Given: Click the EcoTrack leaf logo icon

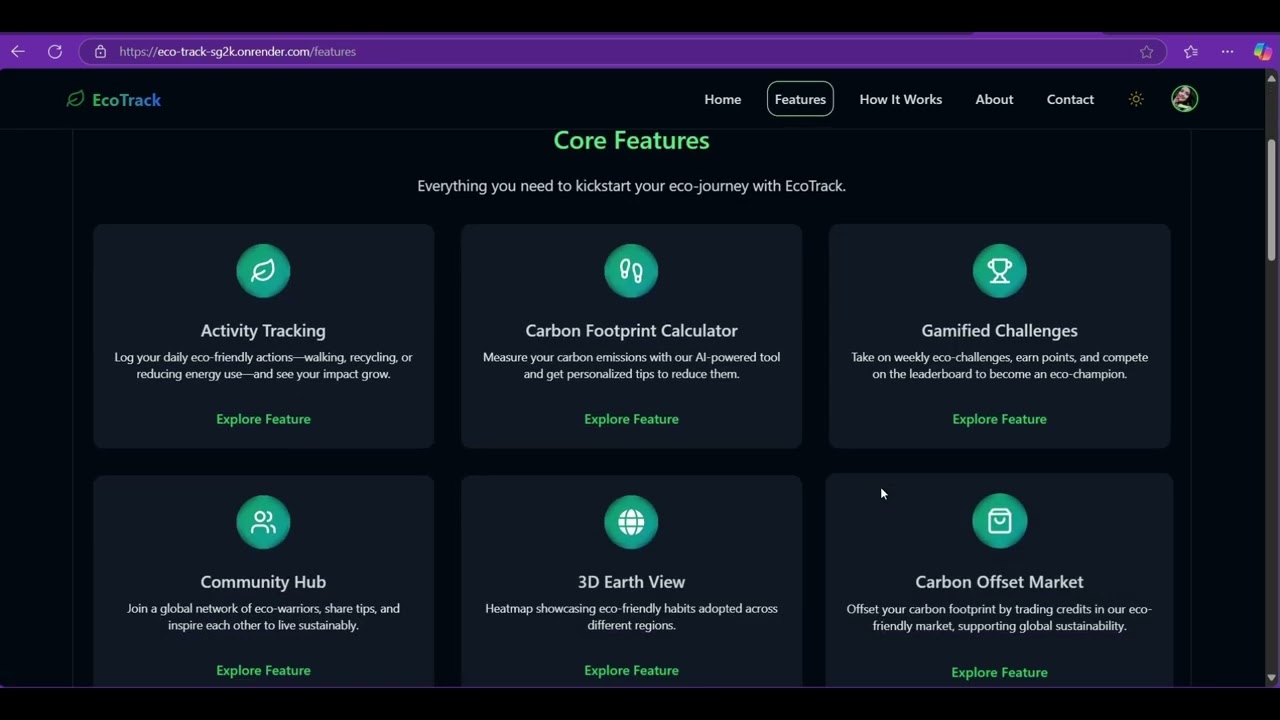Looking at the screenshot, I should [x=75, y=99].
